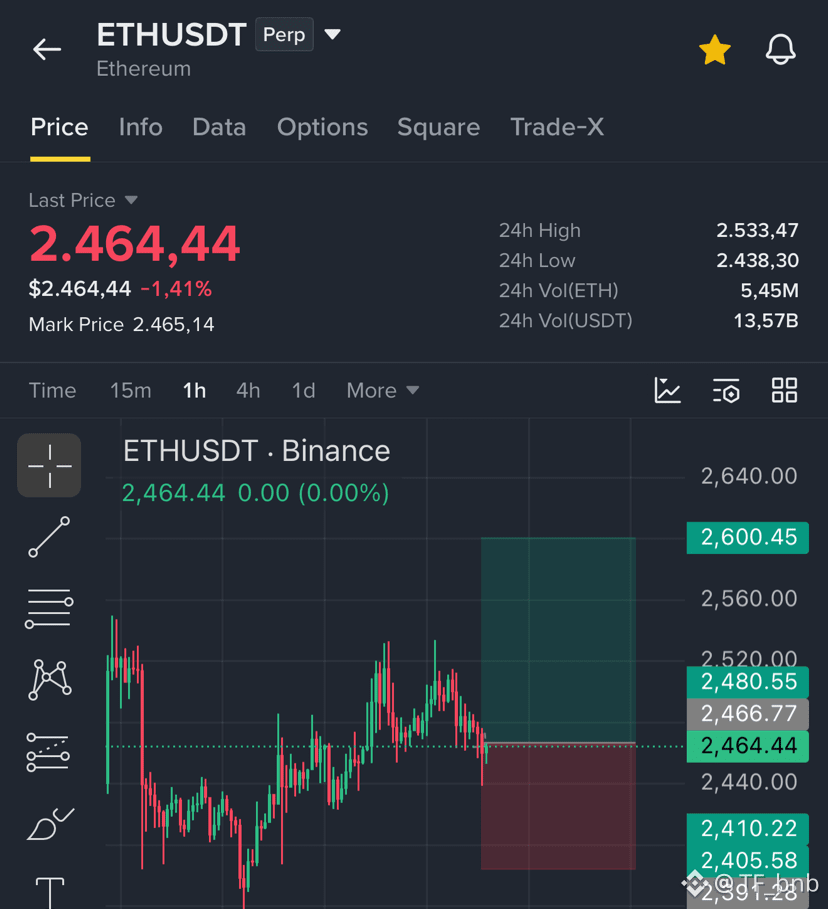828x909 pixels.
Task: Open price alerts bell icon
Action: (780, 49)
